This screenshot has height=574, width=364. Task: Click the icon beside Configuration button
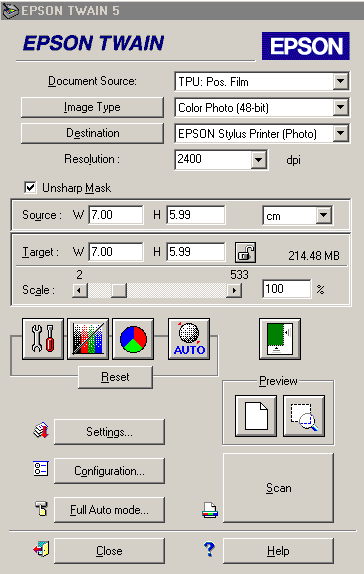tap(41, 469)
